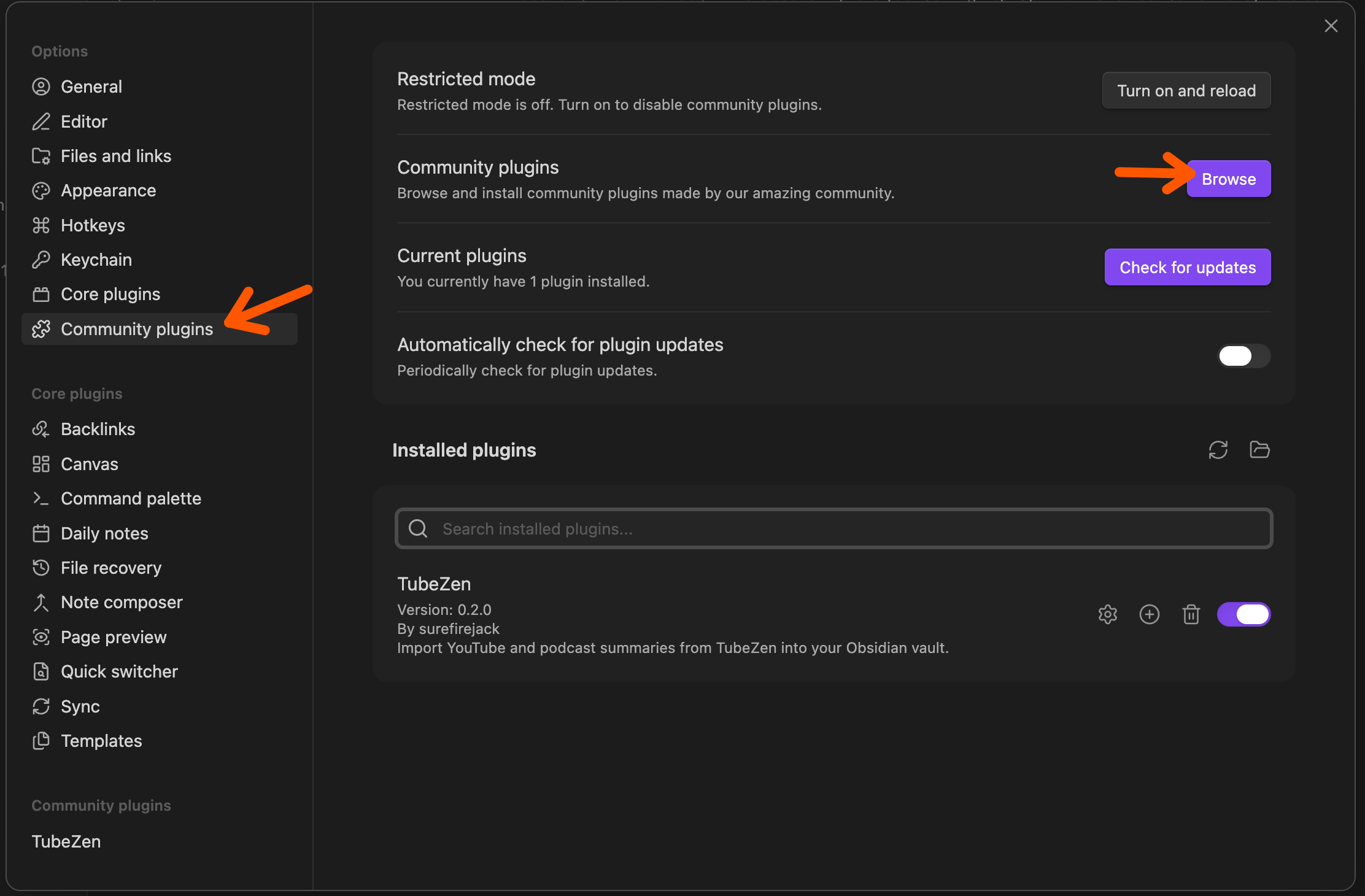Close the settings dialog

1331,26
